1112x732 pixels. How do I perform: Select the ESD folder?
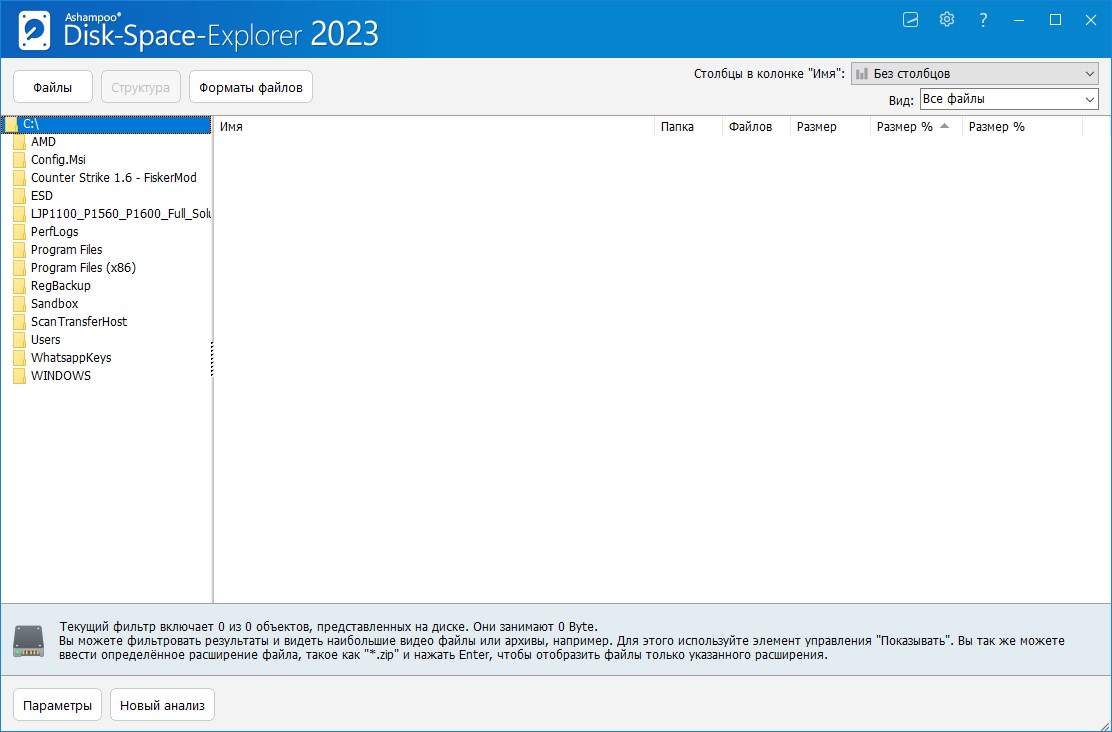pos(42,196)
